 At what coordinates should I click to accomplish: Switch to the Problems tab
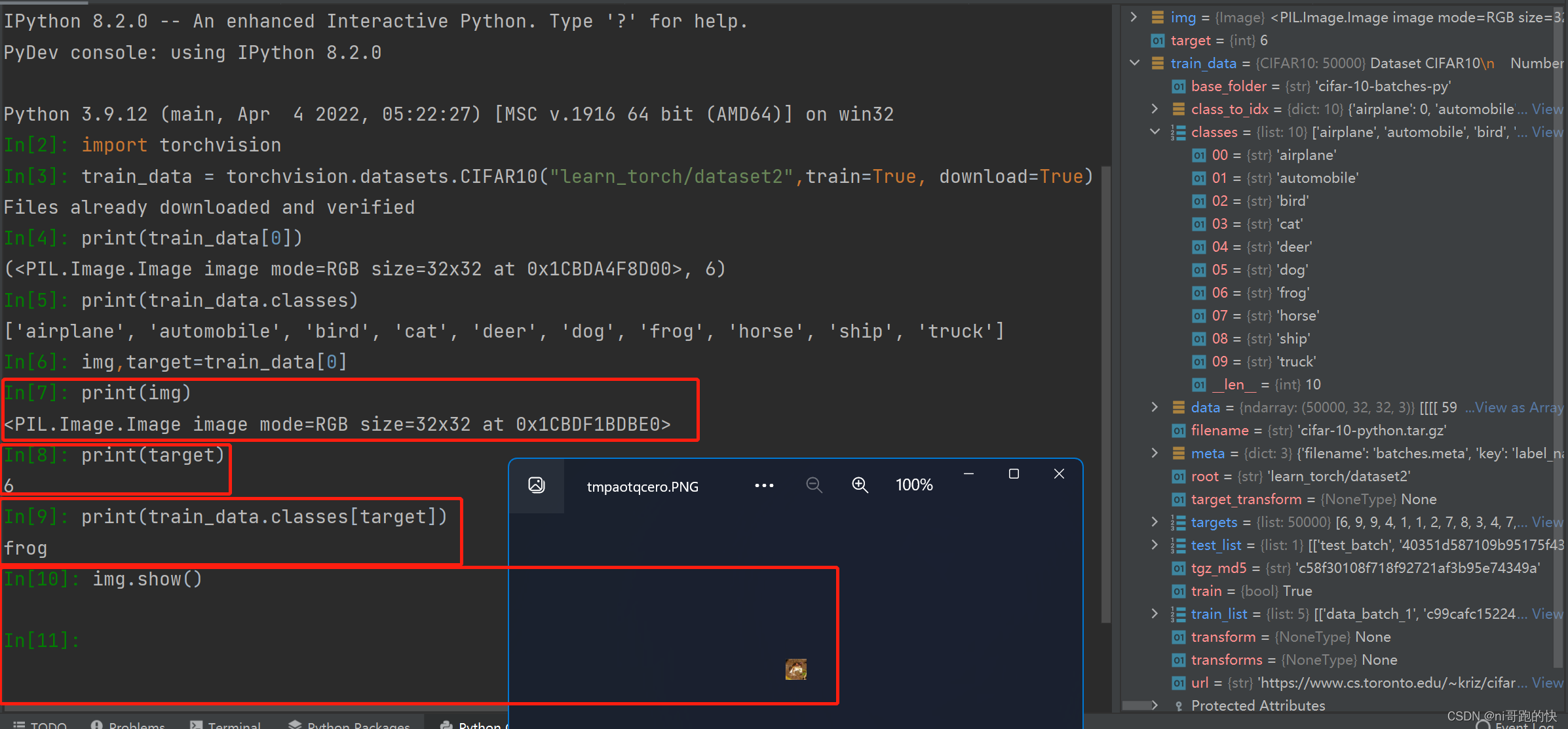point(128,724)
